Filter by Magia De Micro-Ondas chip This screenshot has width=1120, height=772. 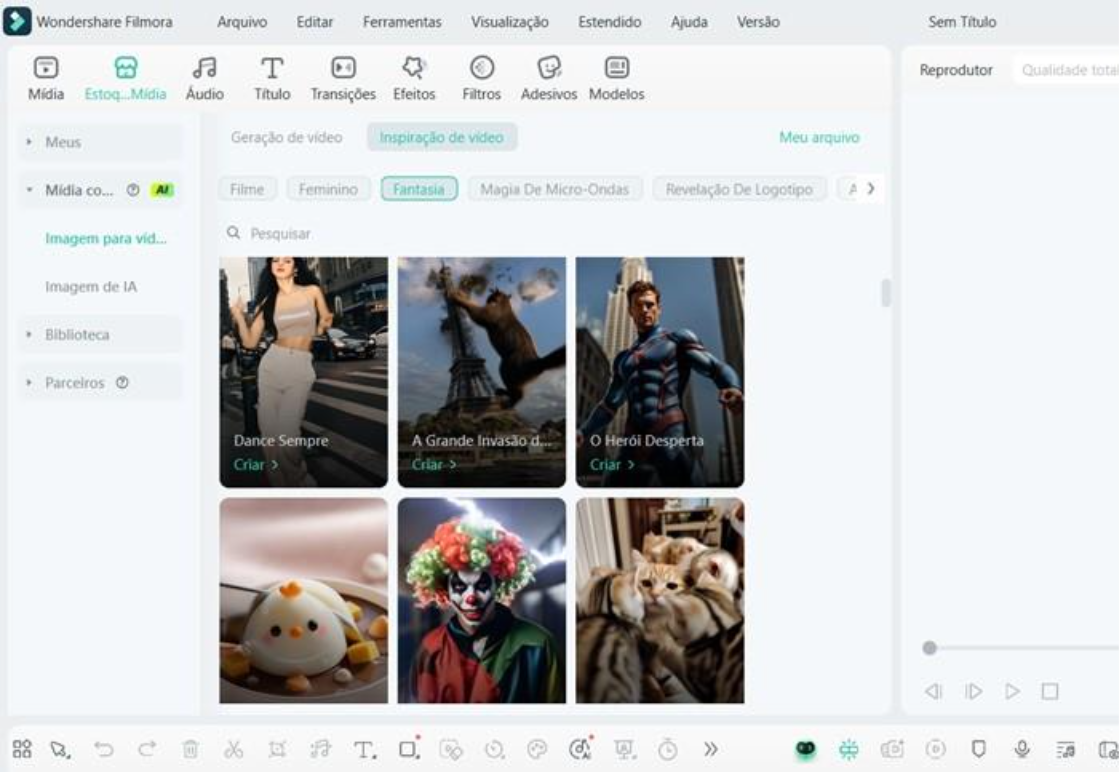tap(554, 189)
